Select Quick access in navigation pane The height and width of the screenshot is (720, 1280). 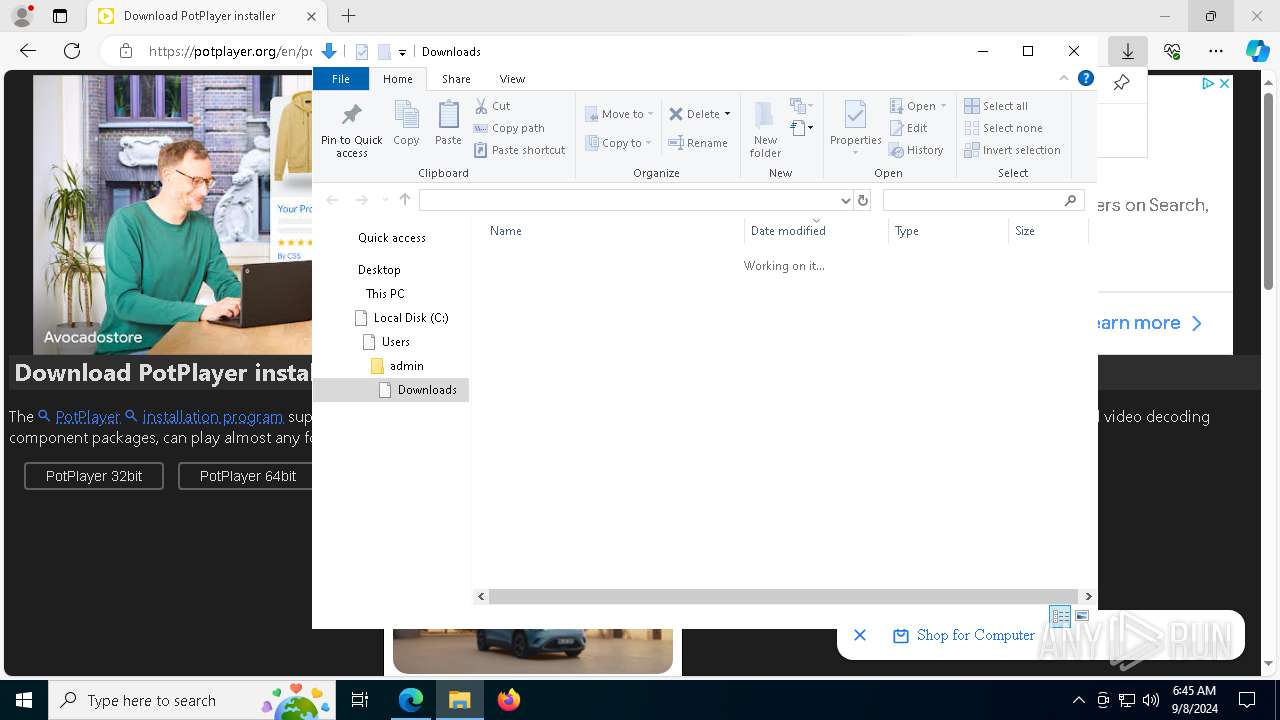point(391,238)
